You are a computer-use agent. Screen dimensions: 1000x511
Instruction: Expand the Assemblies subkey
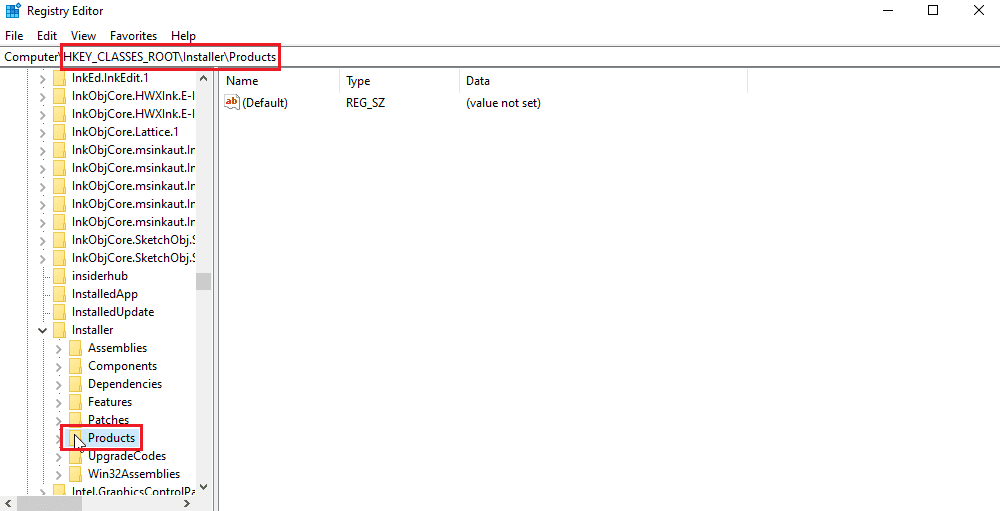pyautogui.click(x=59, y=348)
